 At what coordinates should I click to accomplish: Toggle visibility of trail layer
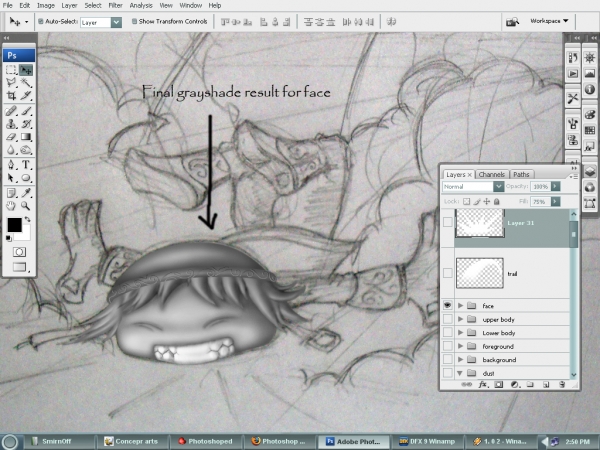coord(447,273)
